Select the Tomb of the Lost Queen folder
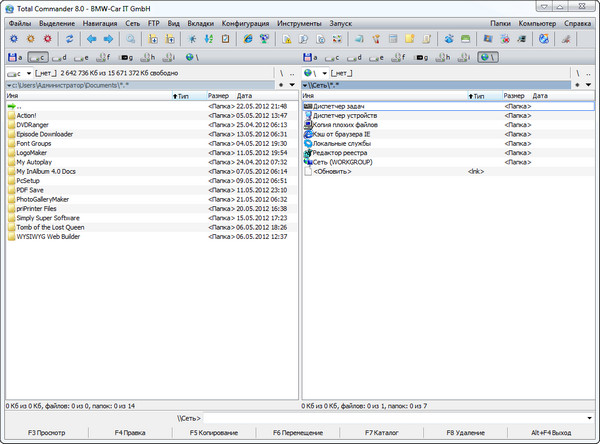Image resolution: width=600 pixels, height=444 pixels. [50, 227]
